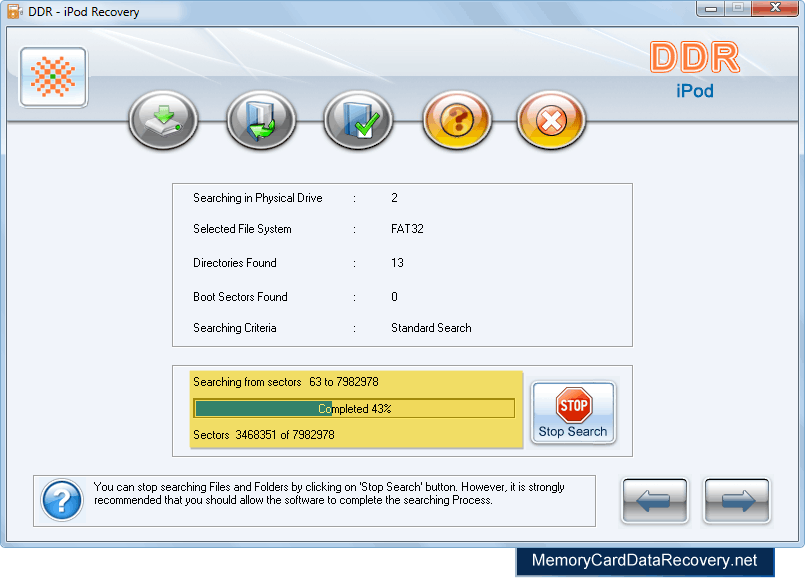The image size is (805, 578).
Task: Close the DDR iPod Recovery window
Action: tap(775, 8)
